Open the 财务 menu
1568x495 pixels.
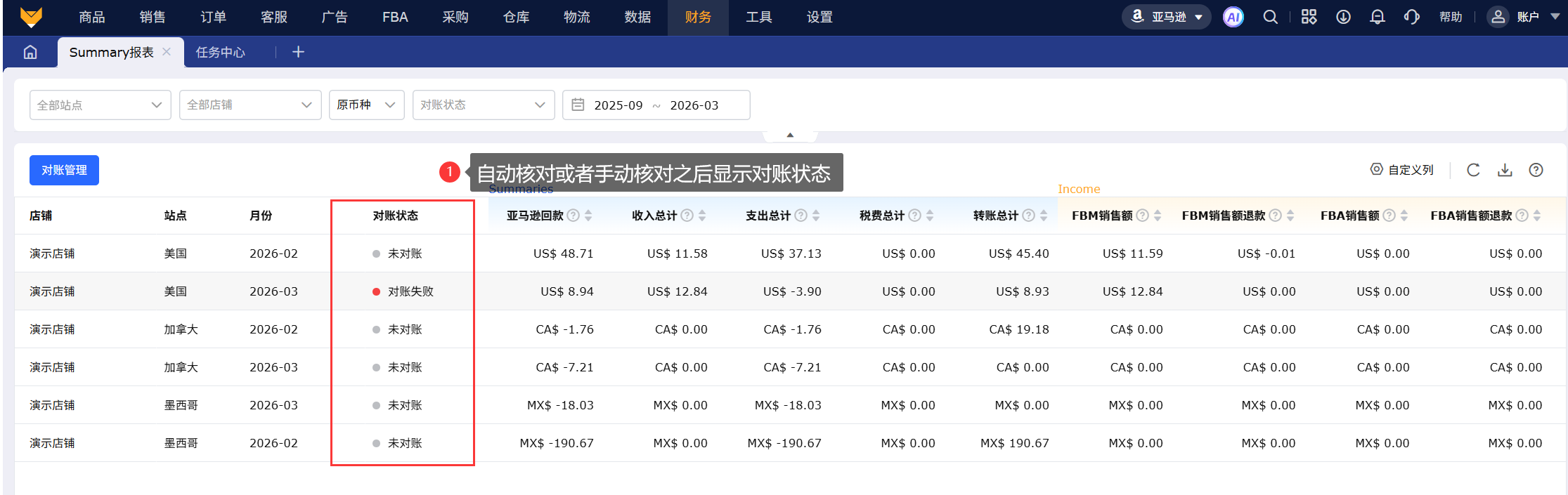pyautogui.click(x=697, y=17)
